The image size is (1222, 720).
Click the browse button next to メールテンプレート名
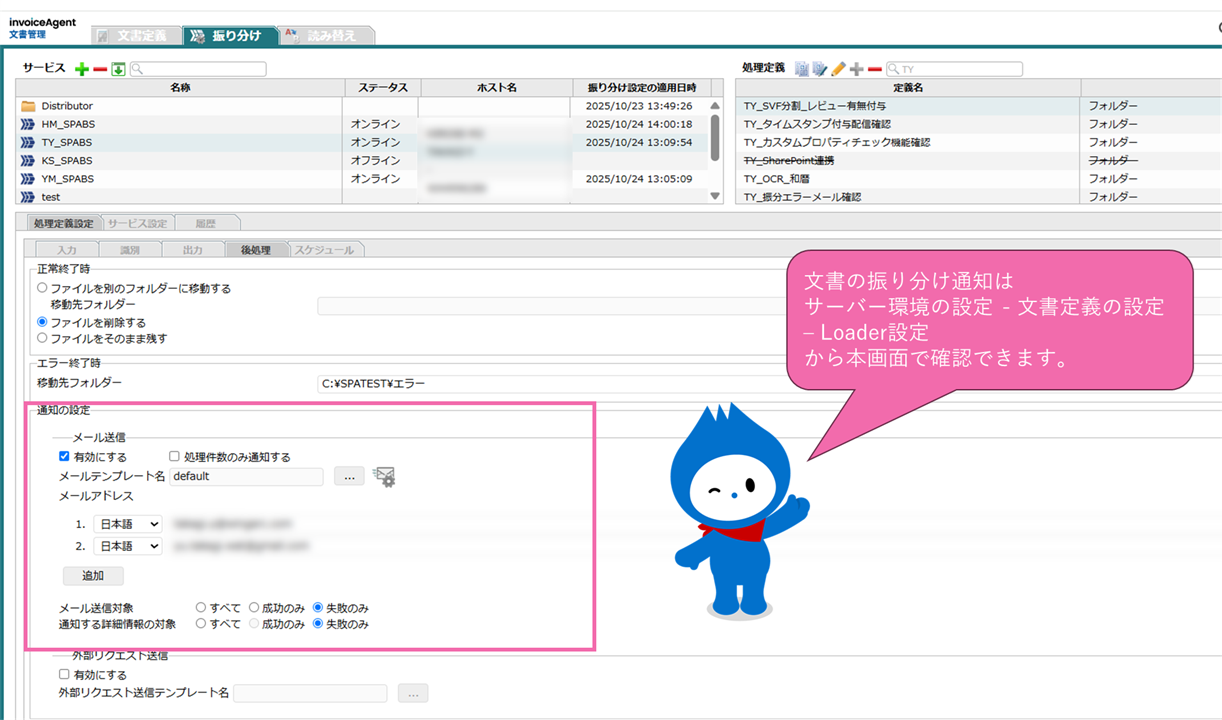[348, 477]
